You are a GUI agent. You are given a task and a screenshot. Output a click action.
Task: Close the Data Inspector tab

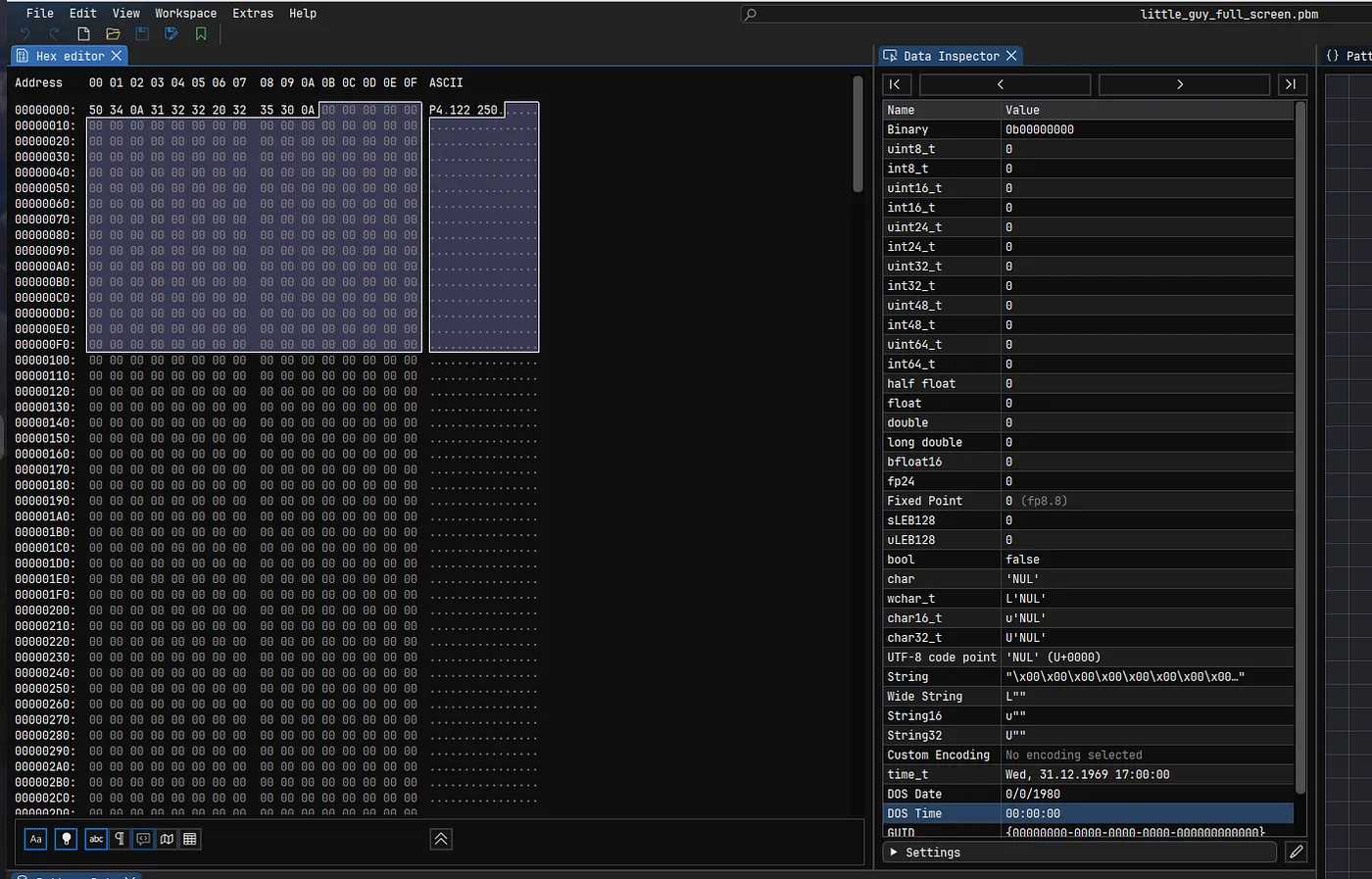coord(1011,56)
